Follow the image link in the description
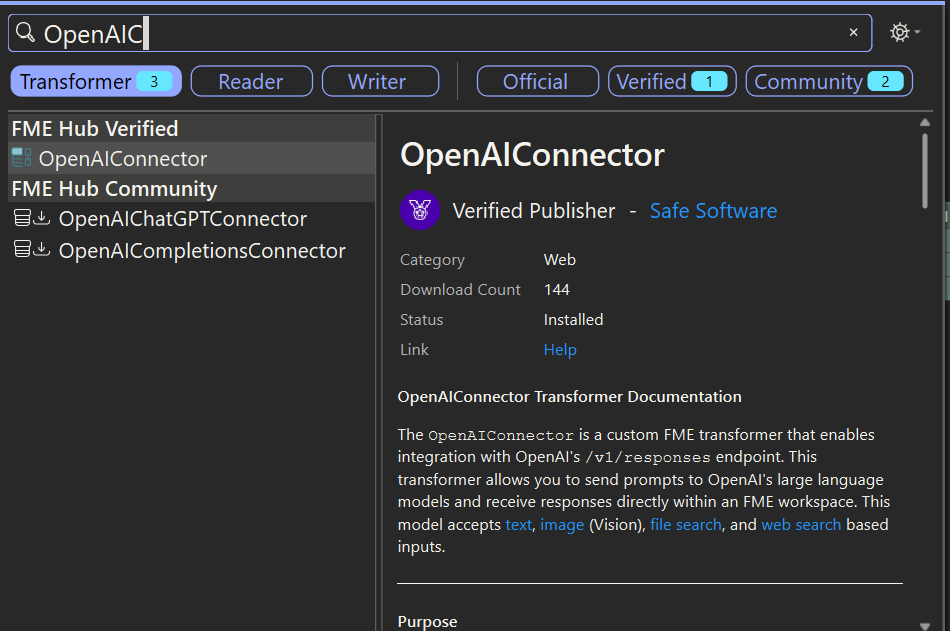Image resolution: width=950 pixels, height=631 pixels. (x=562, y=524)
